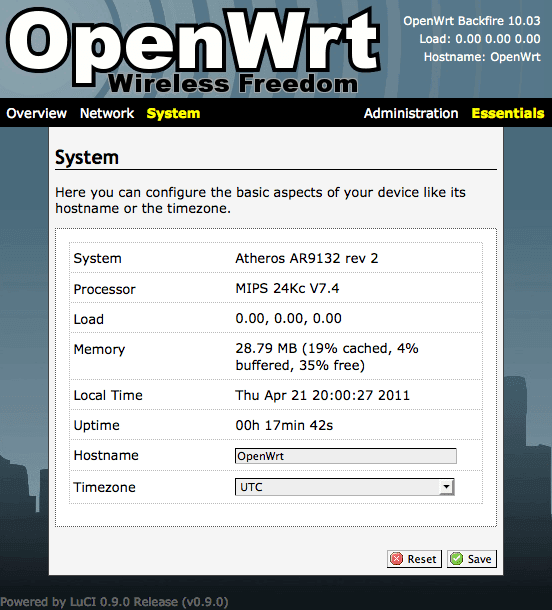Viewport: 552px width, 610px height.
Task: Click 'Load: 0.00 0.00 0.00' in header
Action: click(x=480, y=39)
